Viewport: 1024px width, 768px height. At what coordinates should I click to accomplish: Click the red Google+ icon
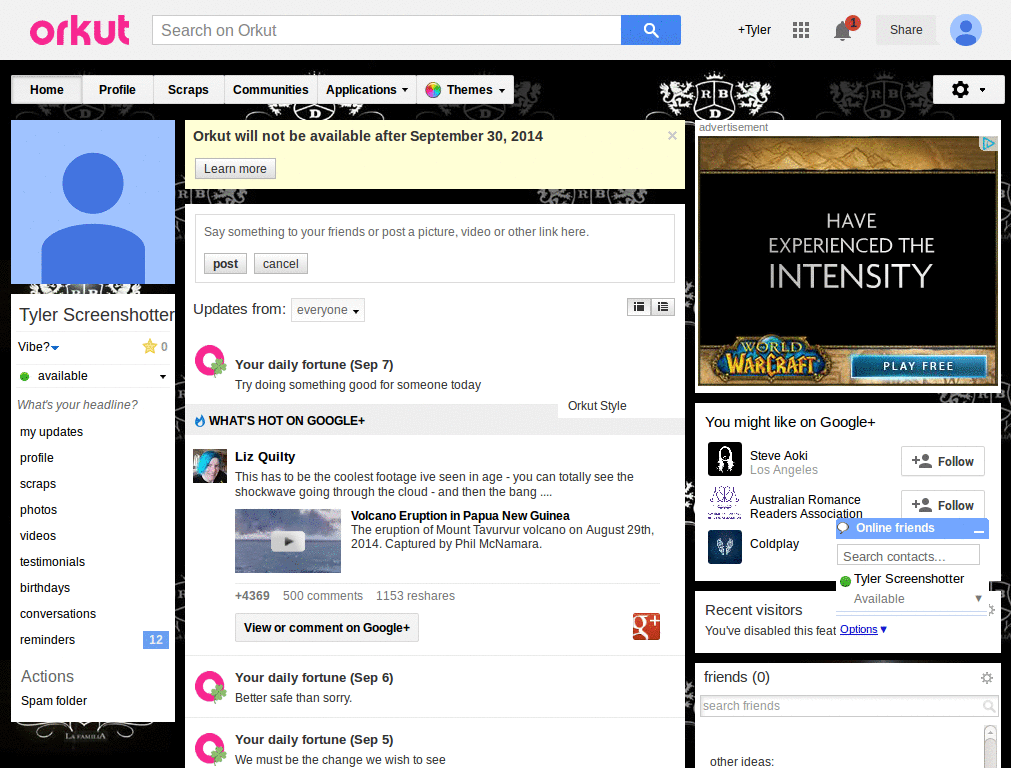coord(646,626)
